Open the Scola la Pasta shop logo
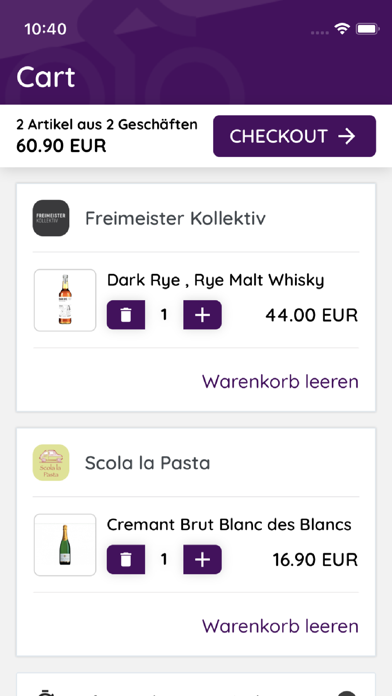 tap(51, 463)
